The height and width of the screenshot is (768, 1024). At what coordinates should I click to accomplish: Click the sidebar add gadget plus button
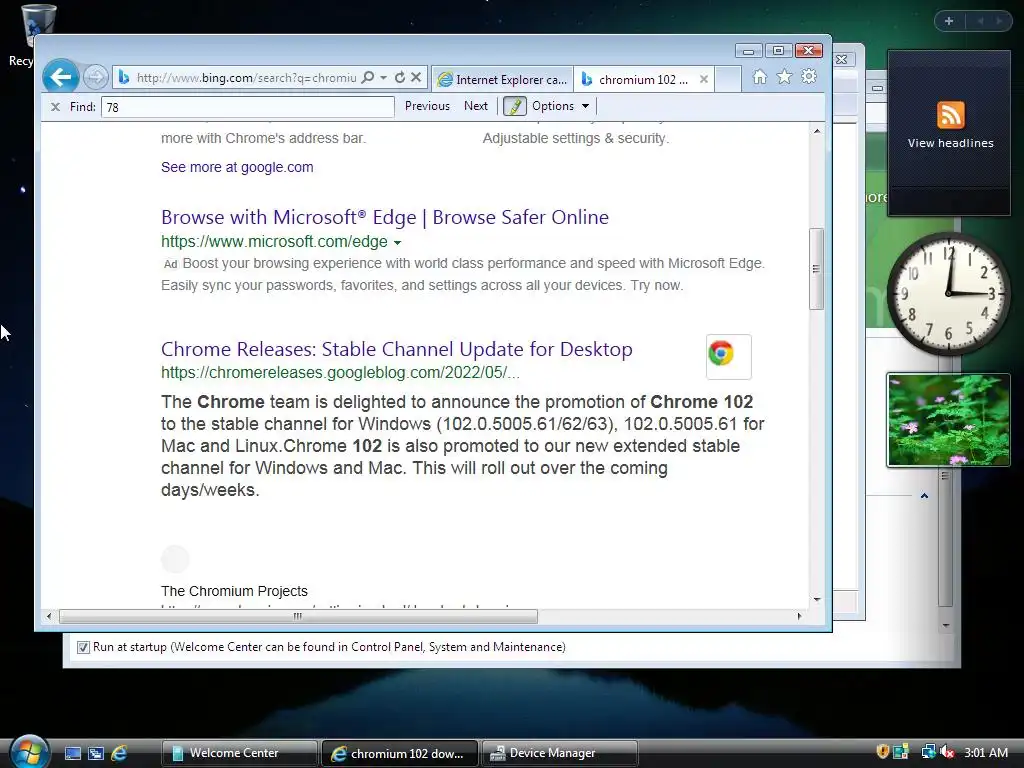click(x=949, y=21)
